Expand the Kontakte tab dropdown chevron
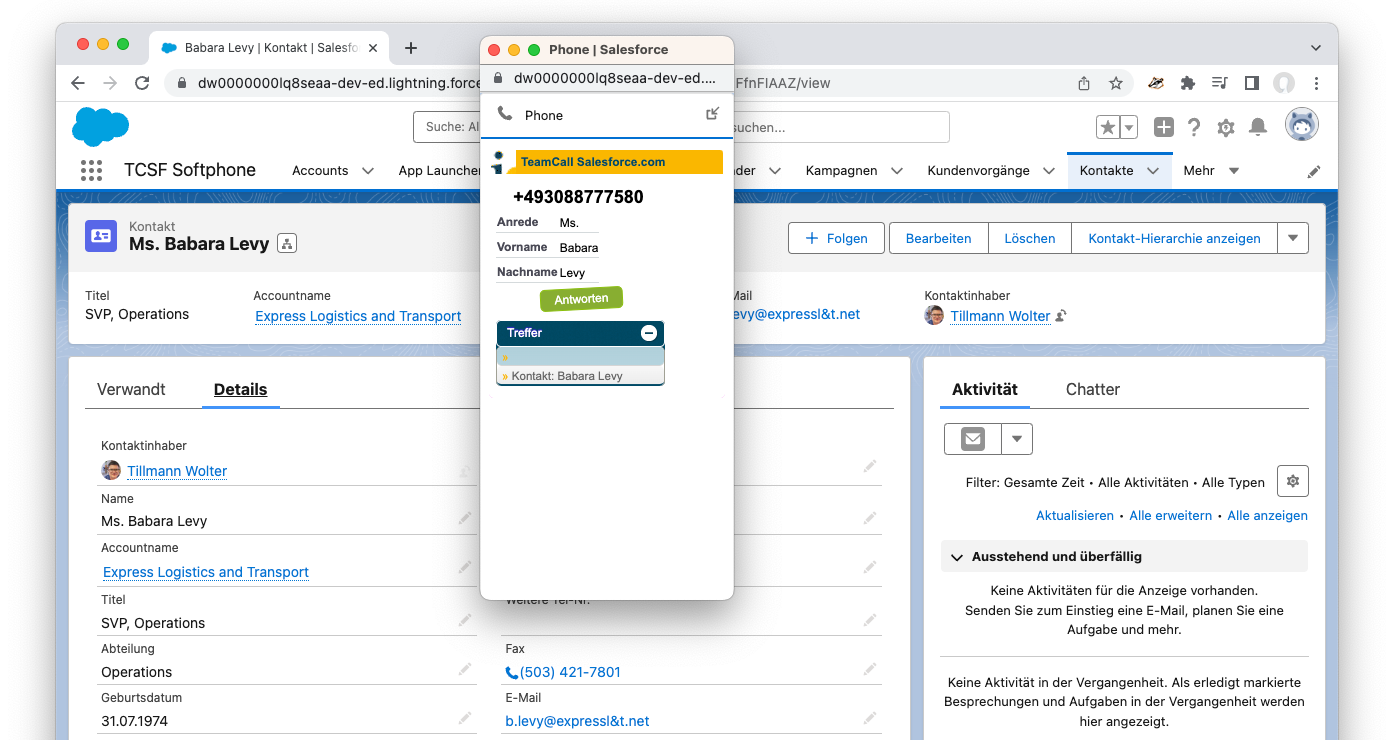The width and height of the screenshot is (1394, 740). point(1153,171)
